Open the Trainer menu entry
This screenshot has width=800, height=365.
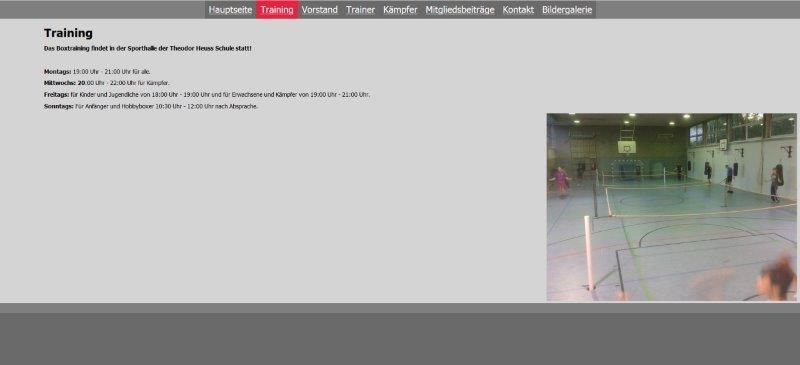(x=360, y=10)
